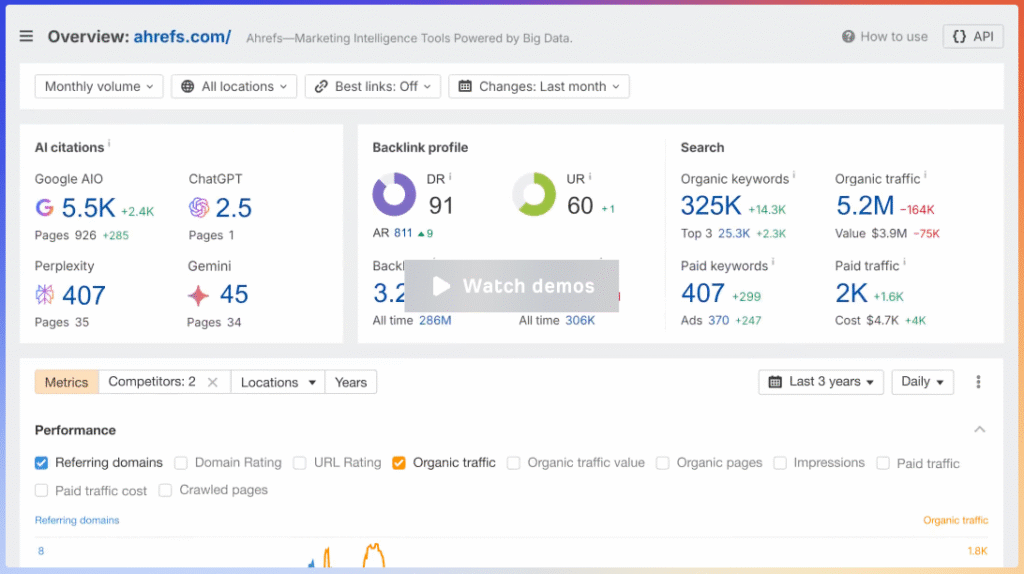
Task: Click the Perplexity logo icon
Action: coord(45,295)
